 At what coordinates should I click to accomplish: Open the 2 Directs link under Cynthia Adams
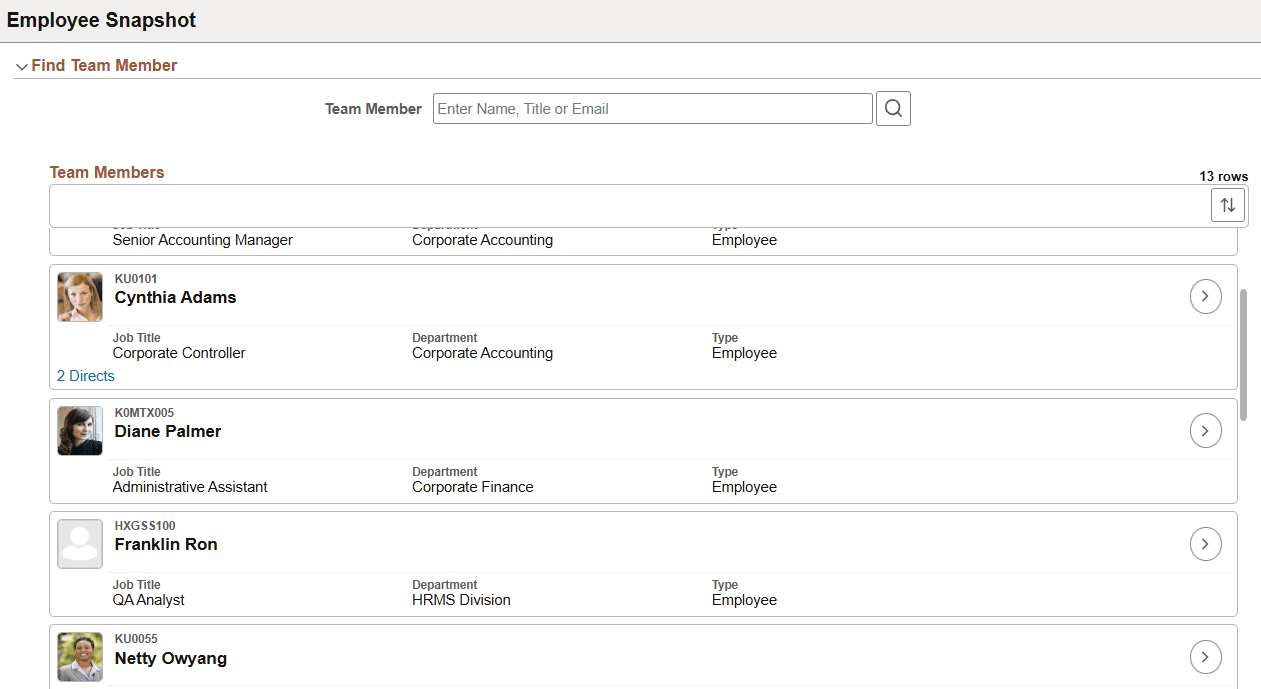[85, 375]
